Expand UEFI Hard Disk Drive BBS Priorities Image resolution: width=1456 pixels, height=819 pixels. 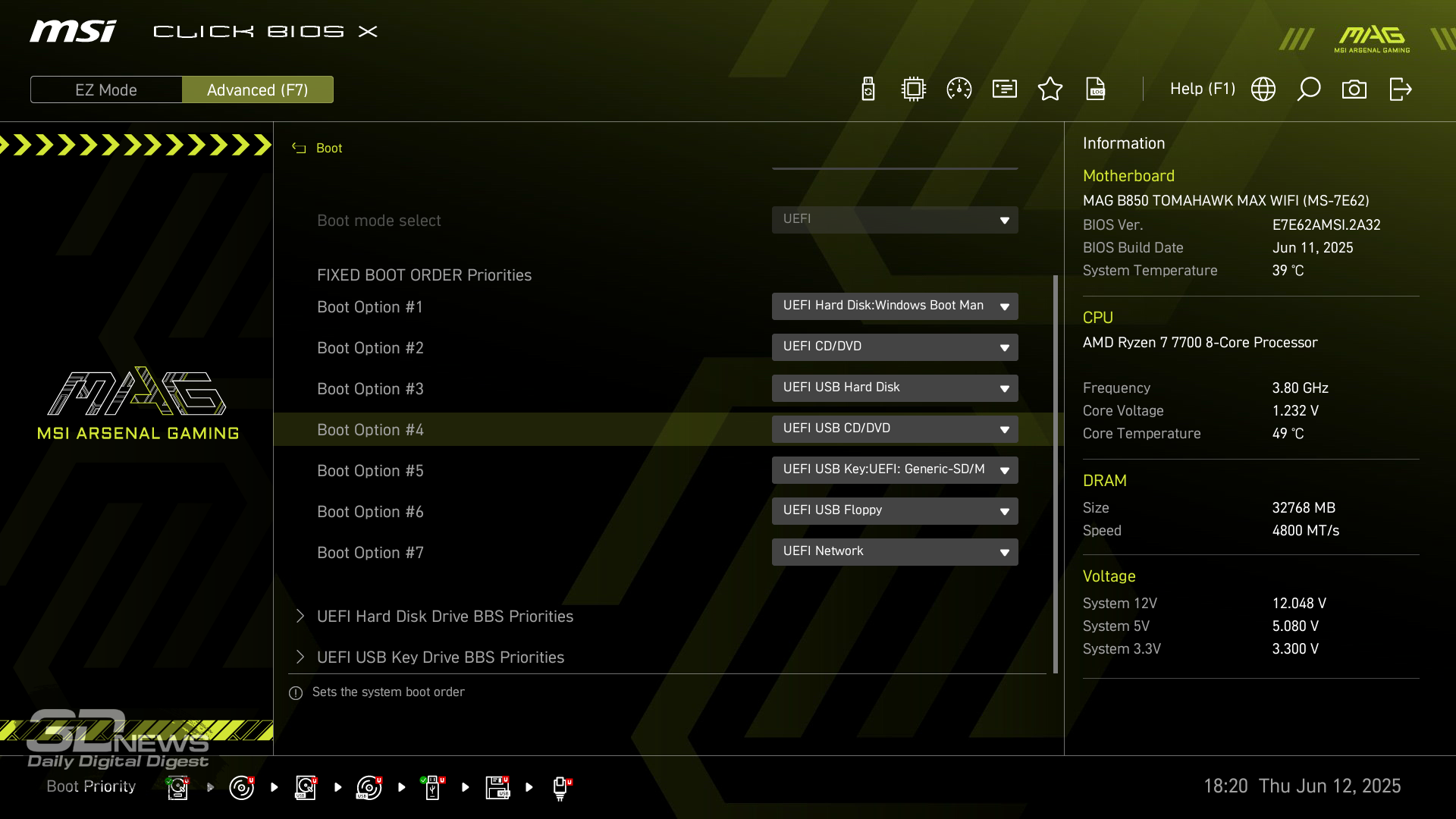(x=445, y=617)
